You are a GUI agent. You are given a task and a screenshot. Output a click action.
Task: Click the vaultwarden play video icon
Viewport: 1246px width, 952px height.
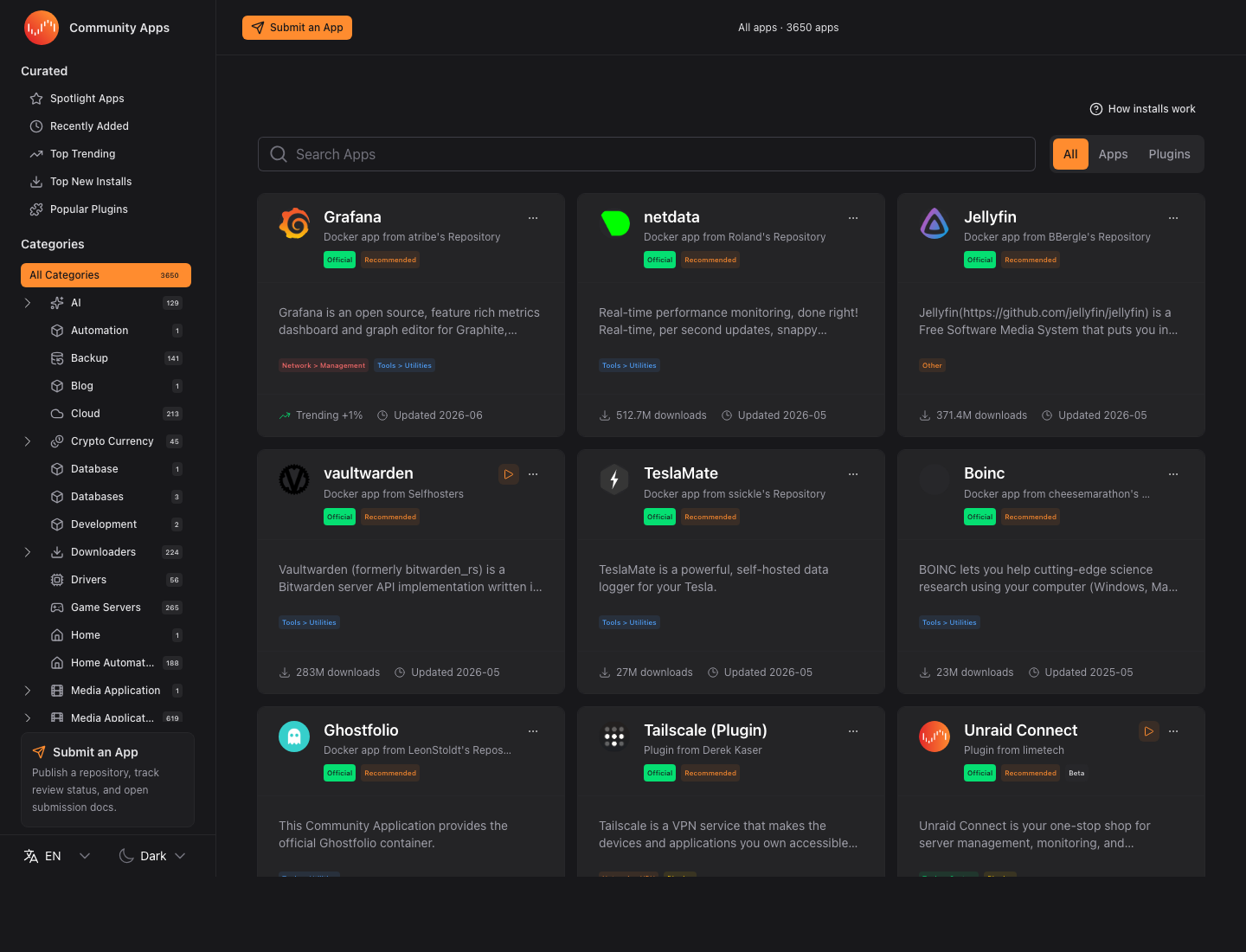click(x=509, y=474)
